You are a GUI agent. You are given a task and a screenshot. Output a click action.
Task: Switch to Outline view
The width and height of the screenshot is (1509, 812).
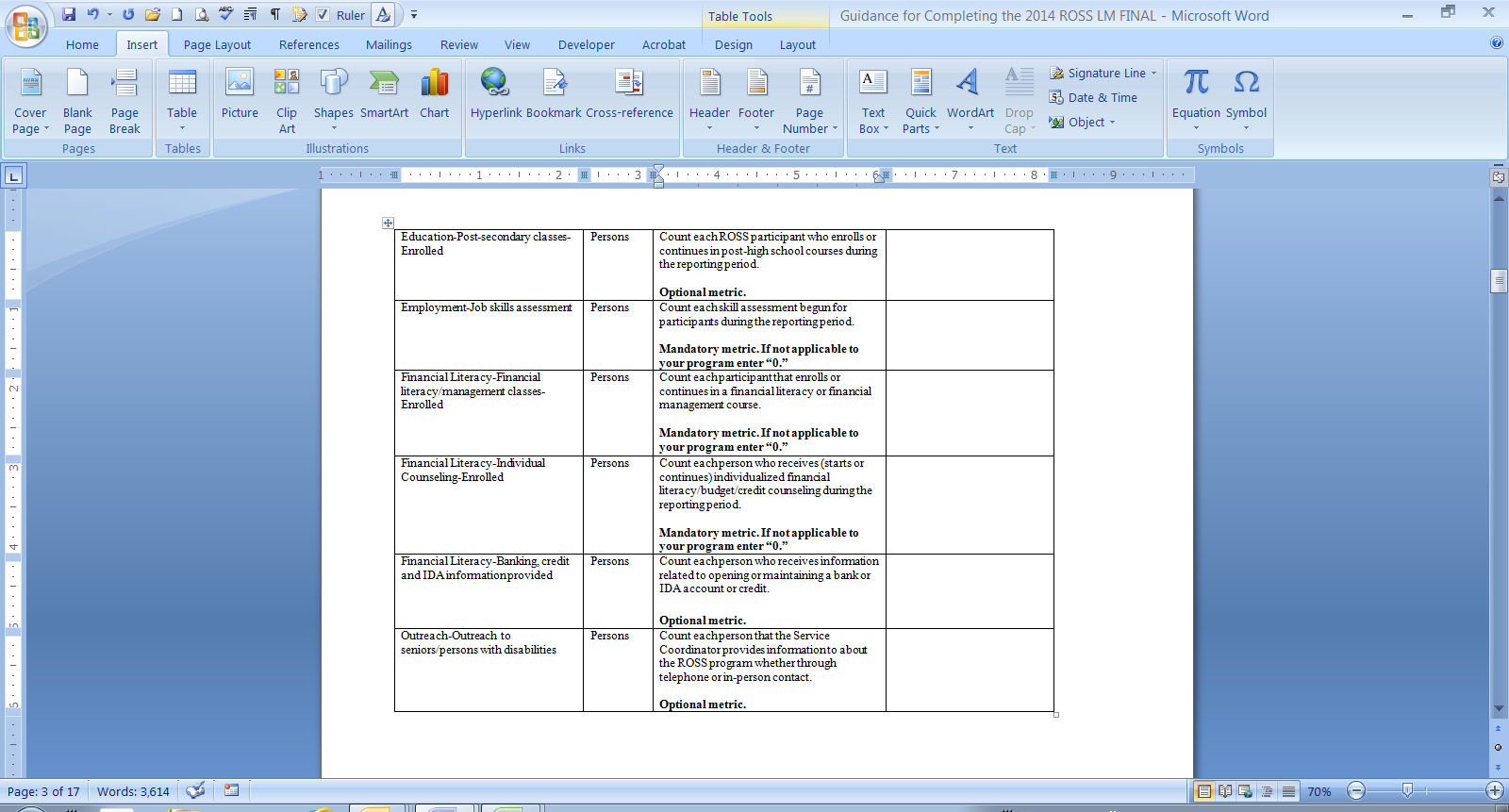point(1267,791)
